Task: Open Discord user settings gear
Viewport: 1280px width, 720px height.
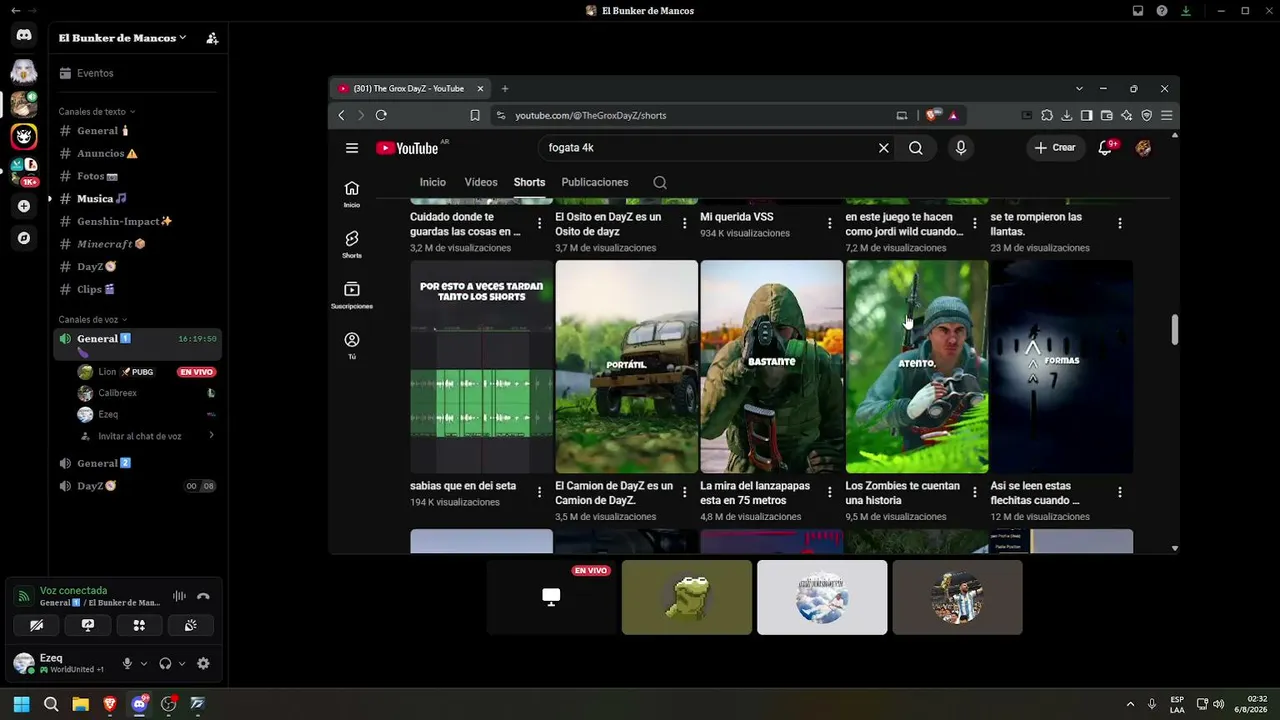Action: click(203, 663)
